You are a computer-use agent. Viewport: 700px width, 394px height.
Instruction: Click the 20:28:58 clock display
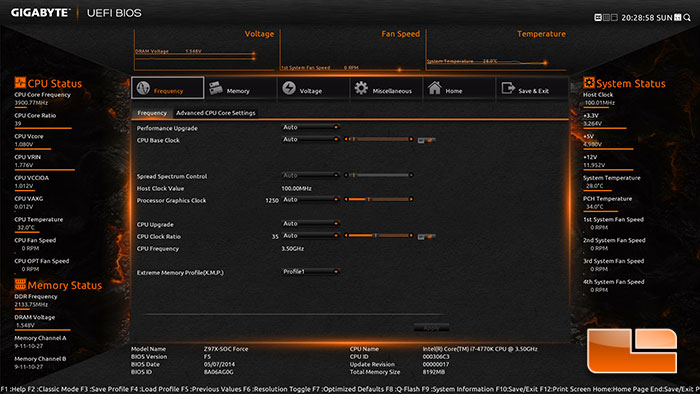[638, 18]
